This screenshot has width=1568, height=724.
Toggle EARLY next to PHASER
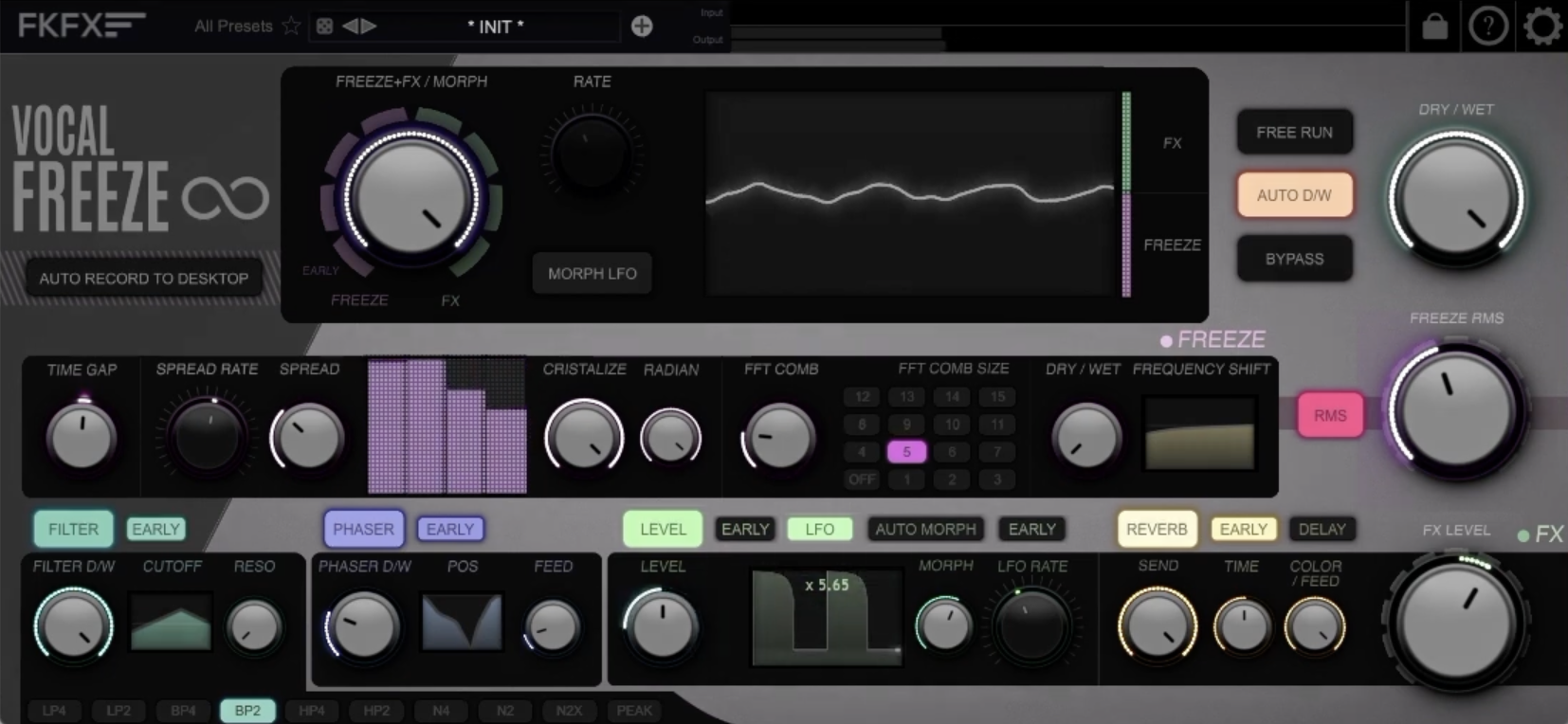point(450,529)
